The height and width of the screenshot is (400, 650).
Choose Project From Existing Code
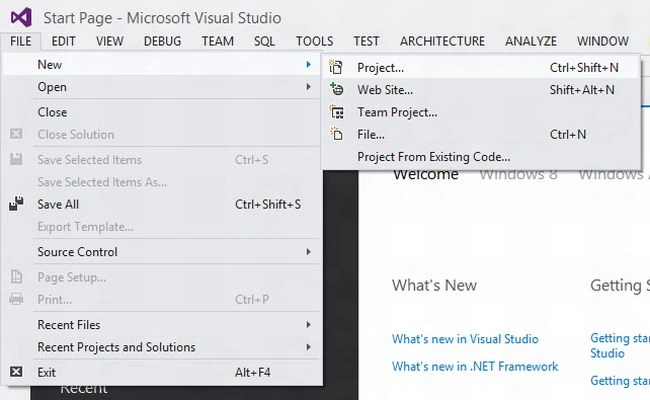(x=434, y=157)
